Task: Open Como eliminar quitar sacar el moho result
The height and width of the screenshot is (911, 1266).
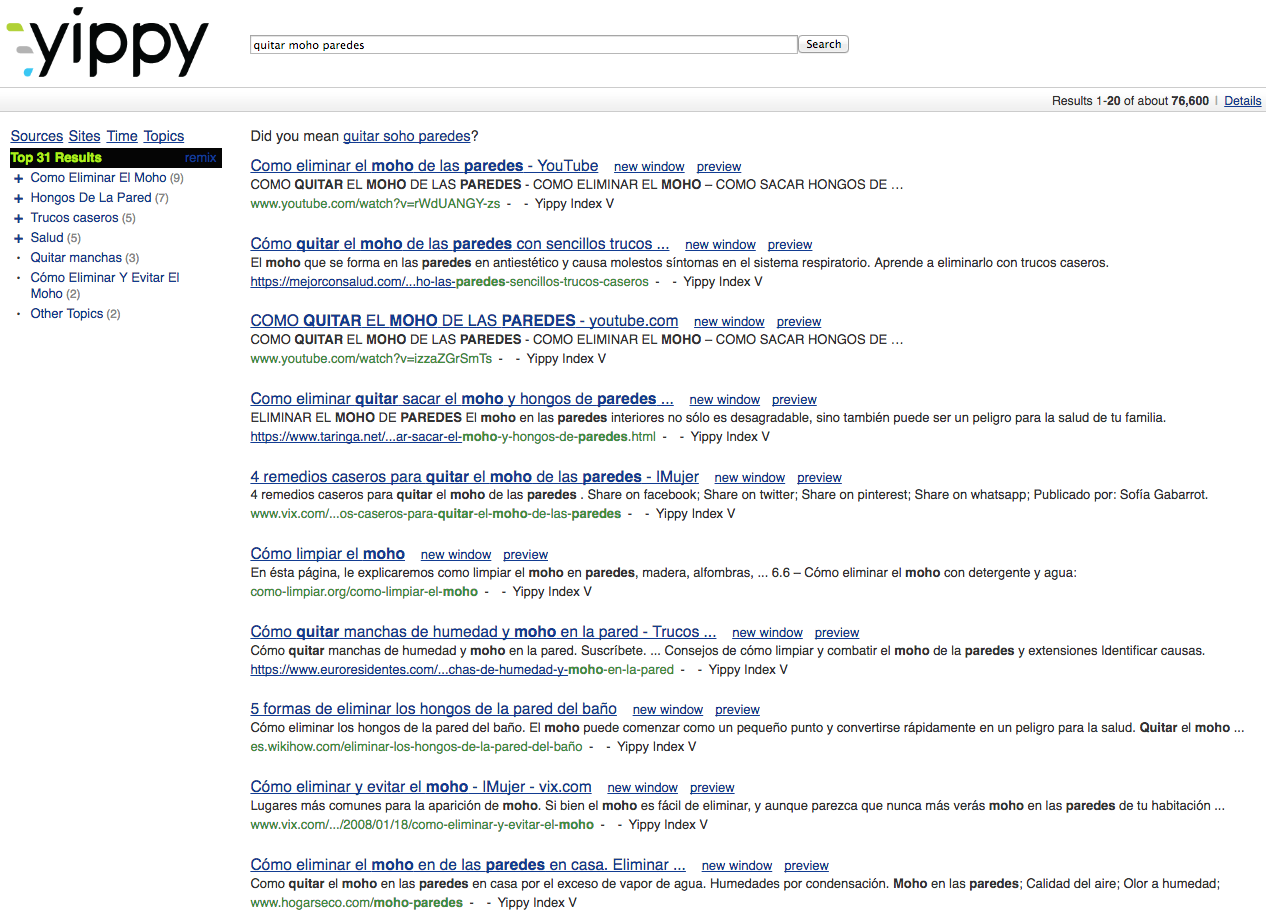Action: point(462,399)
